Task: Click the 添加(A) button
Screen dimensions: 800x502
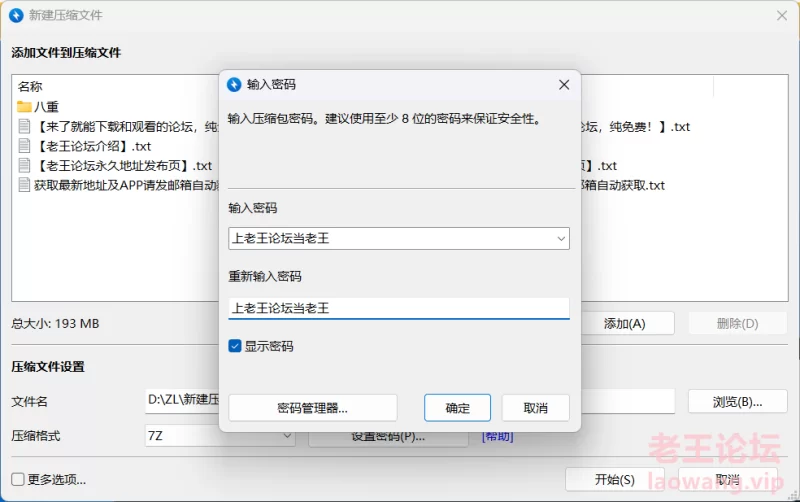Action: [x=624, y=324]
